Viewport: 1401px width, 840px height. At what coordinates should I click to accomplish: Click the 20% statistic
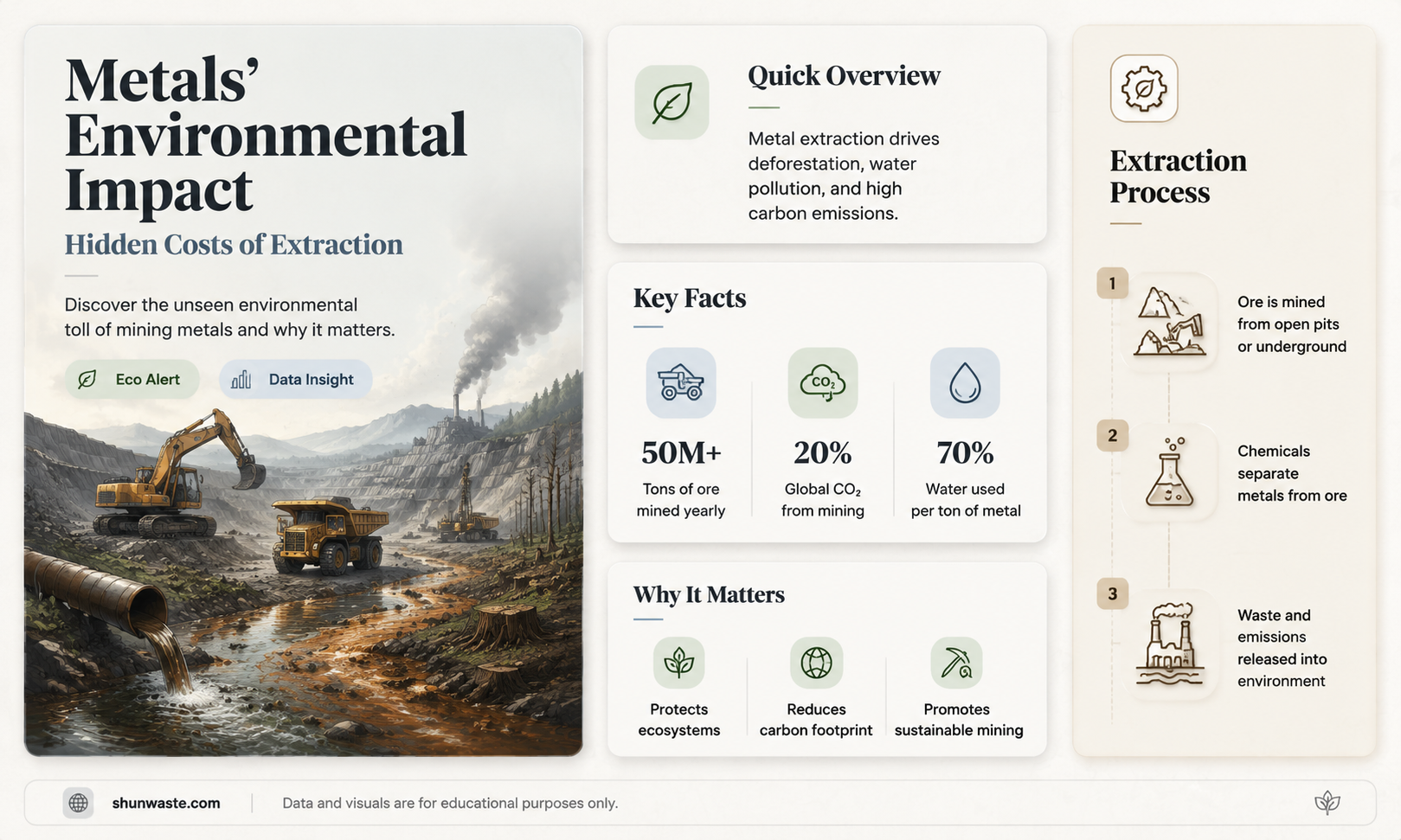[x=823, y=452]
